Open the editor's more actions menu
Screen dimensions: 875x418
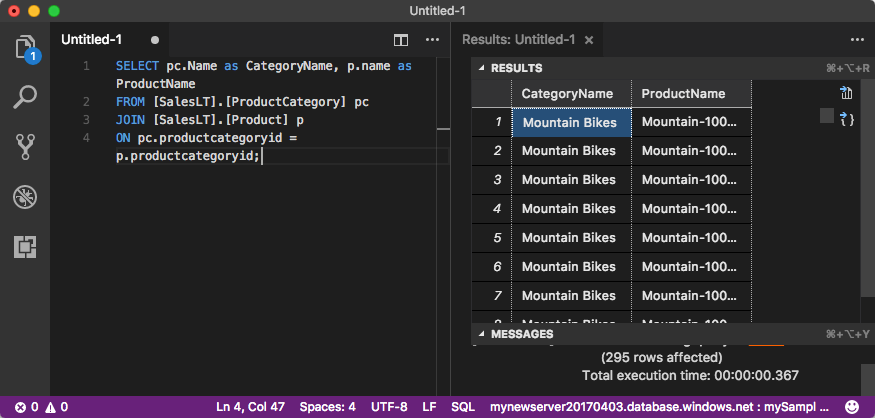point(432,40)
